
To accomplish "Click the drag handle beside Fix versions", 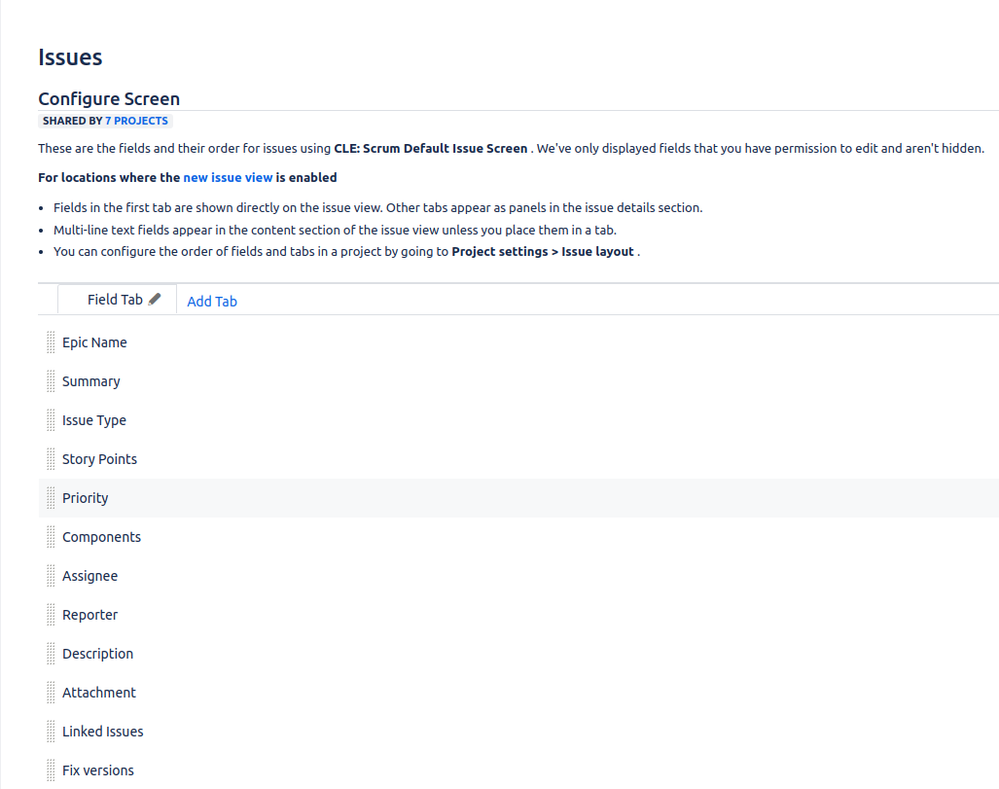I will pyautogui.click(x=50, y=770).
